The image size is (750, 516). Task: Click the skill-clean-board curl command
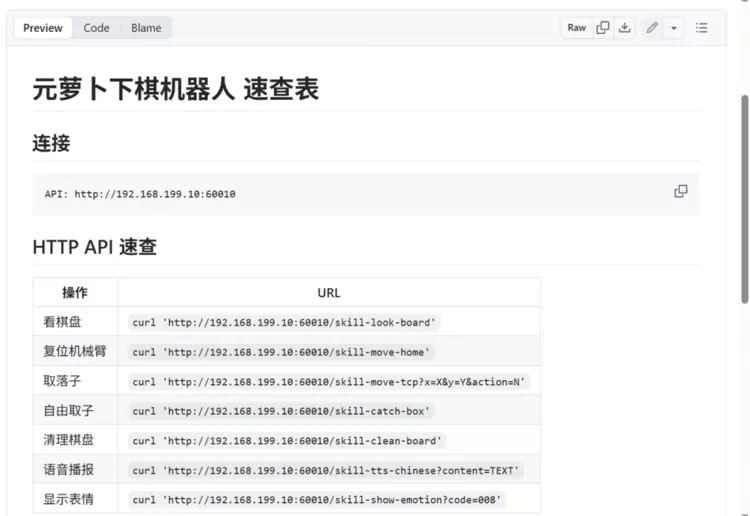287,441
